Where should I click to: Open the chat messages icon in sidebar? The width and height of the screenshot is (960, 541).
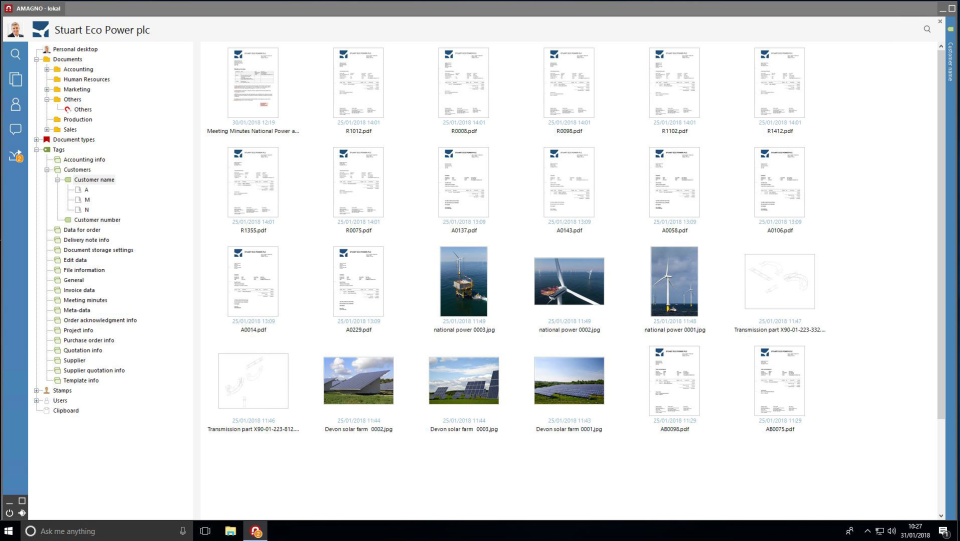coord(15,129)
